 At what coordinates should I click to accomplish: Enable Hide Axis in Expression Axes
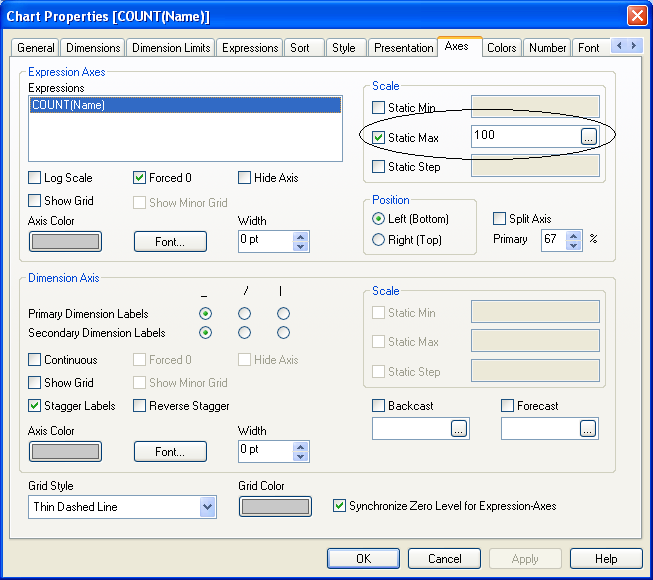click(244, 178)
